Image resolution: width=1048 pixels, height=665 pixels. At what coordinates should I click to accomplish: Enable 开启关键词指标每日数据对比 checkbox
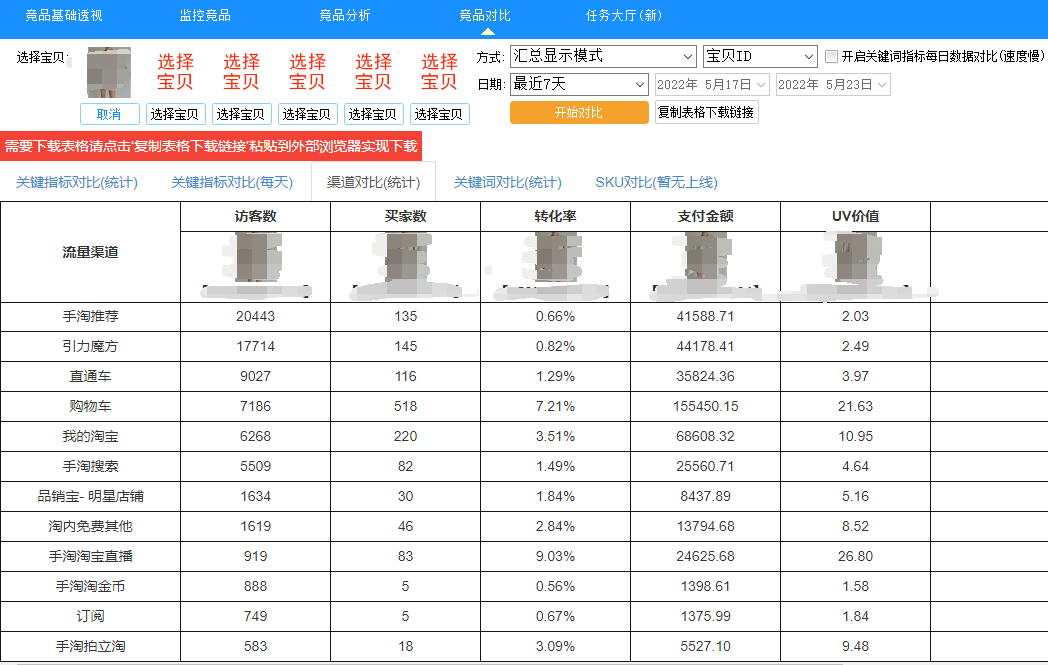(831, 56)
